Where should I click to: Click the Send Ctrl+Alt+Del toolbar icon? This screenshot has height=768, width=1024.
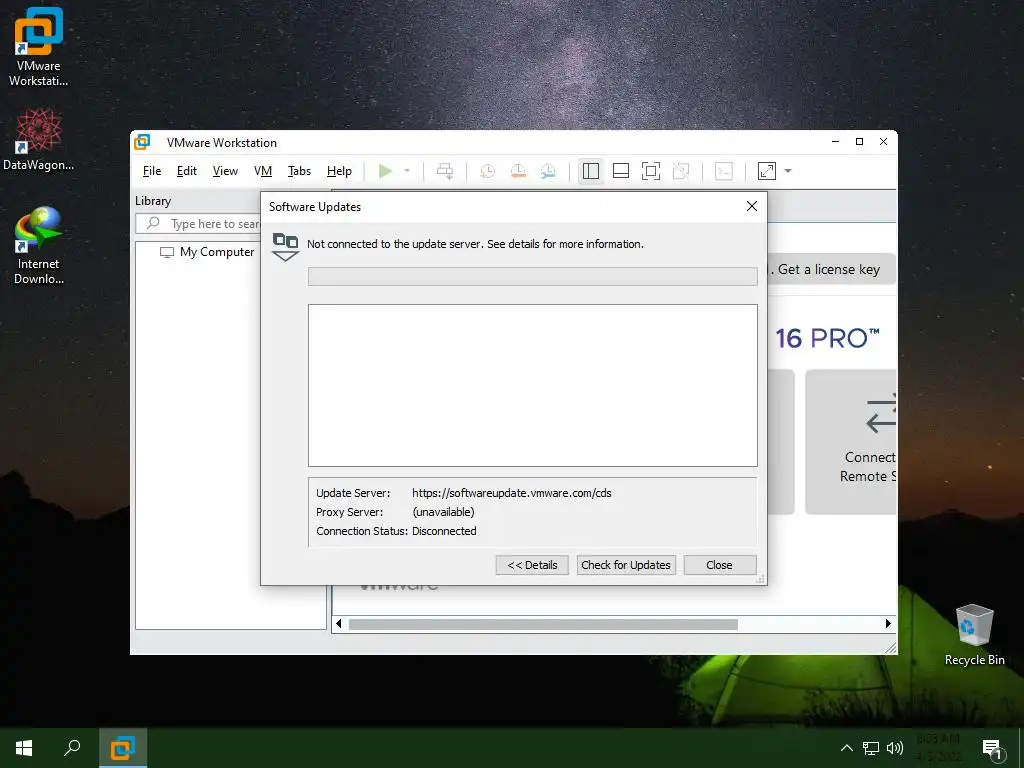click(445, 171)
